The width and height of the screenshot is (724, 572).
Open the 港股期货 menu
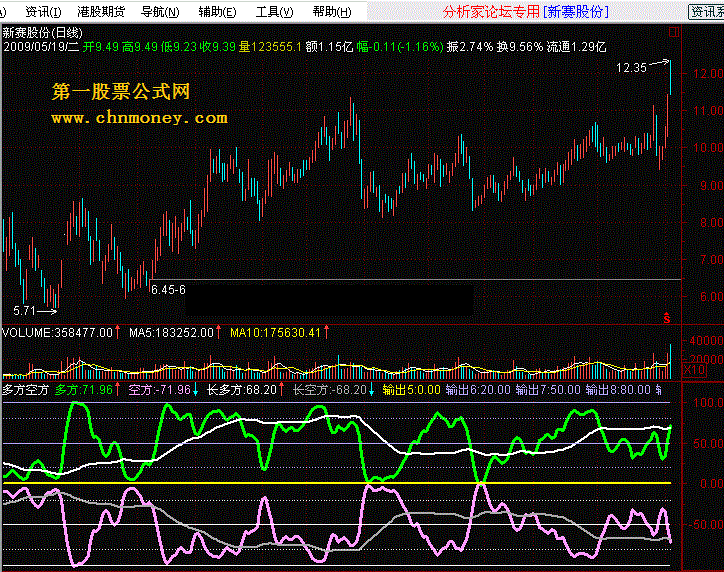click(101, 12)
